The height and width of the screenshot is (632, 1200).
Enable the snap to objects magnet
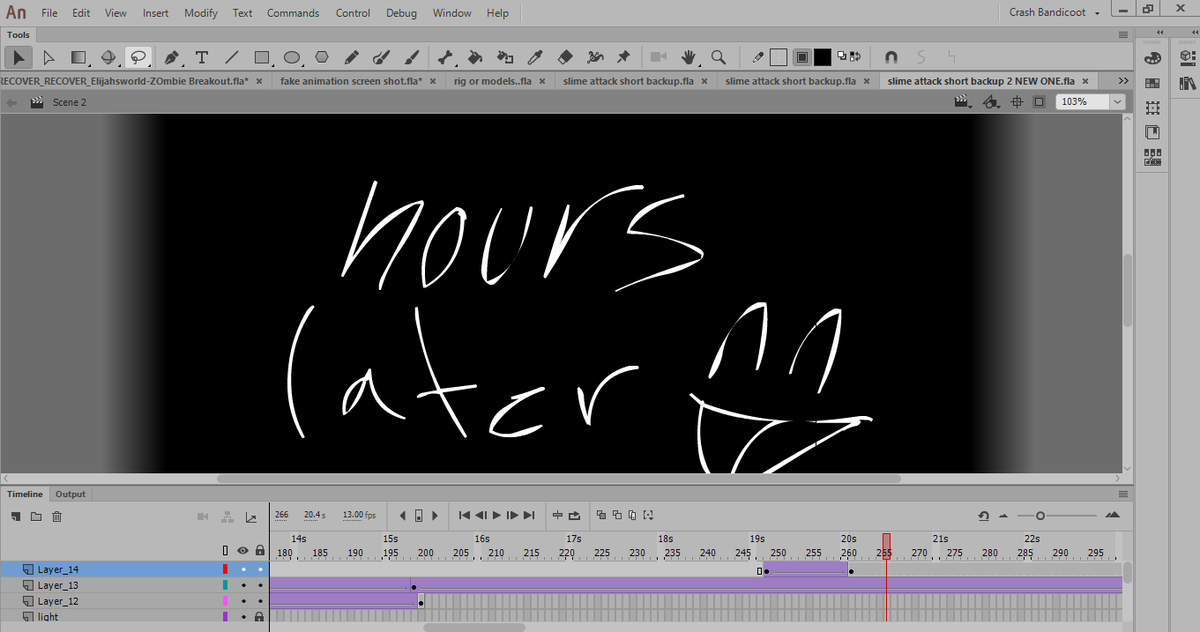pyautogui.click(x=890, y=57)
